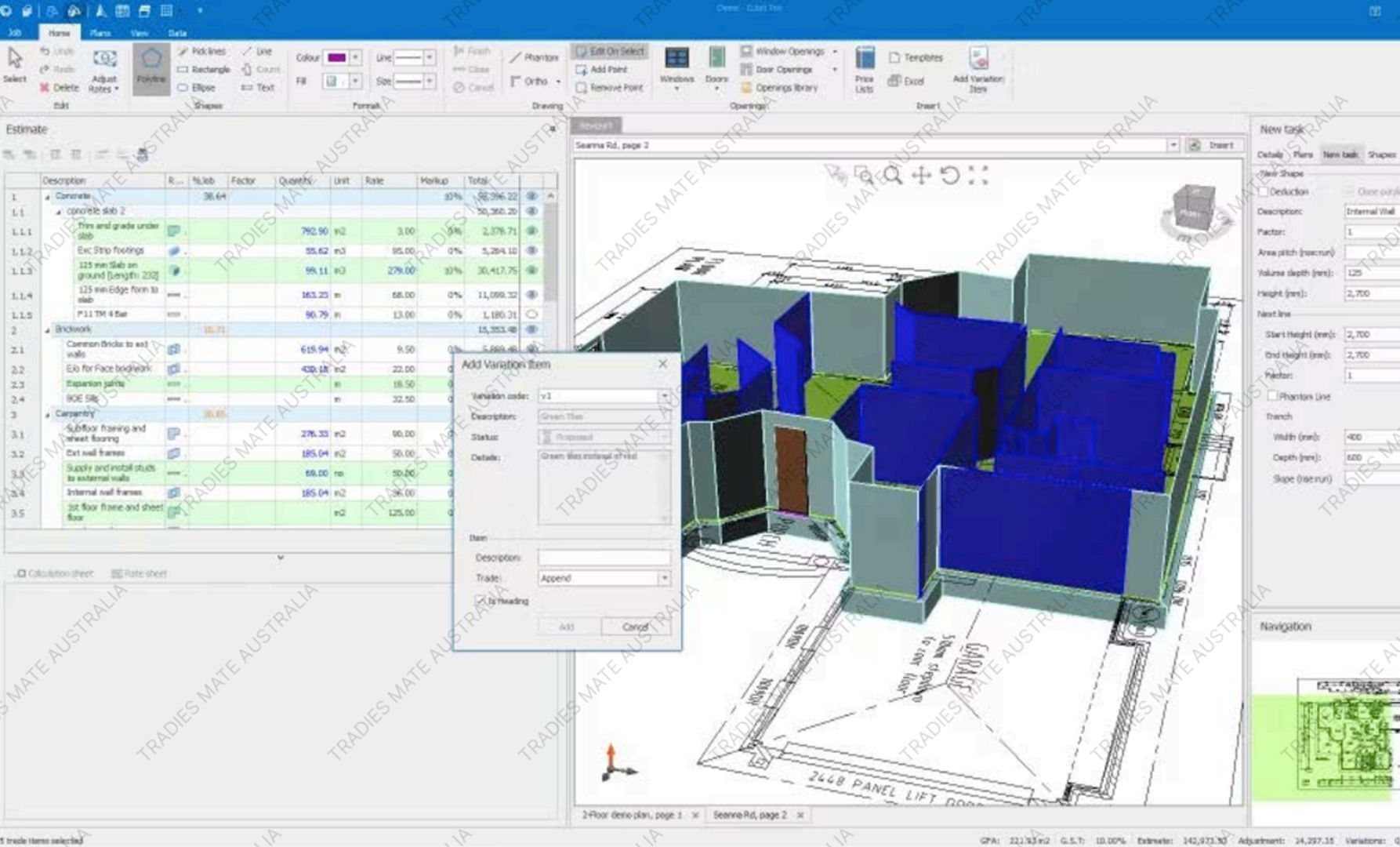Click the item Description input field
Image resolution: width=1400 pixels, height=847 pixels.
tap(603, 558)
